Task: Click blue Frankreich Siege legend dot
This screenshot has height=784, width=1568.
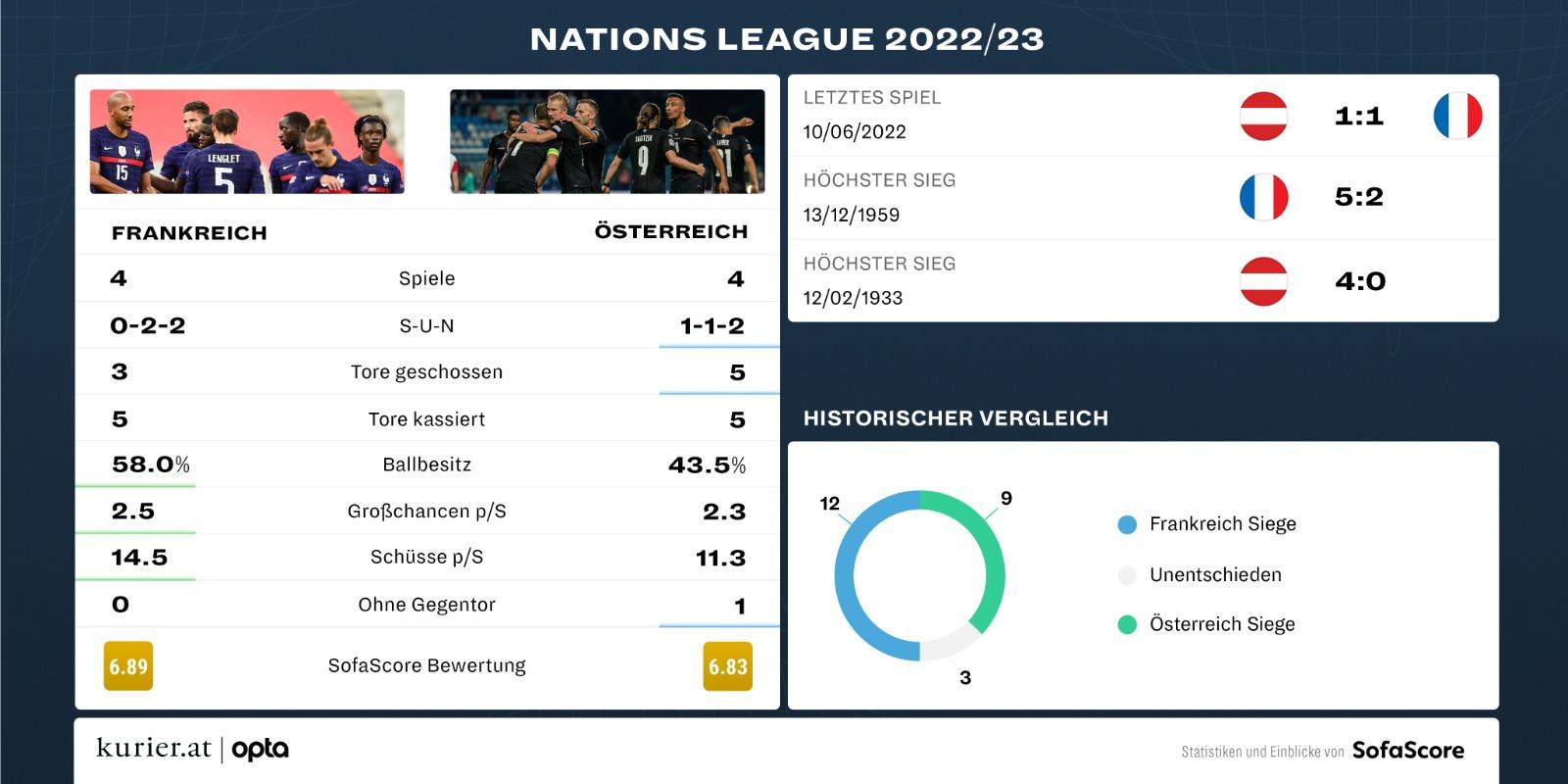Action: tap(1127, 524)
